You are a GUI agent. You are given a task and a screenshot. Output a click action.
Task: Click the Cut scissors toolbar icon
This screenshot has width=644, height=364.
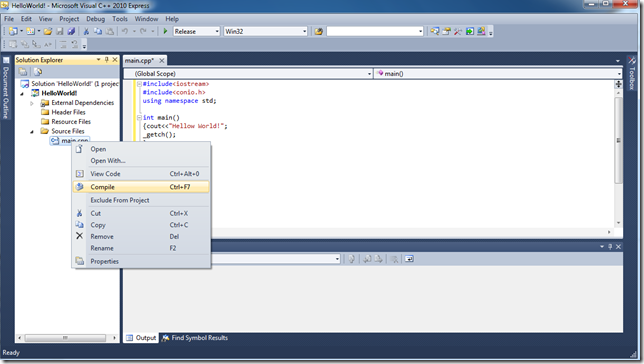86,31
